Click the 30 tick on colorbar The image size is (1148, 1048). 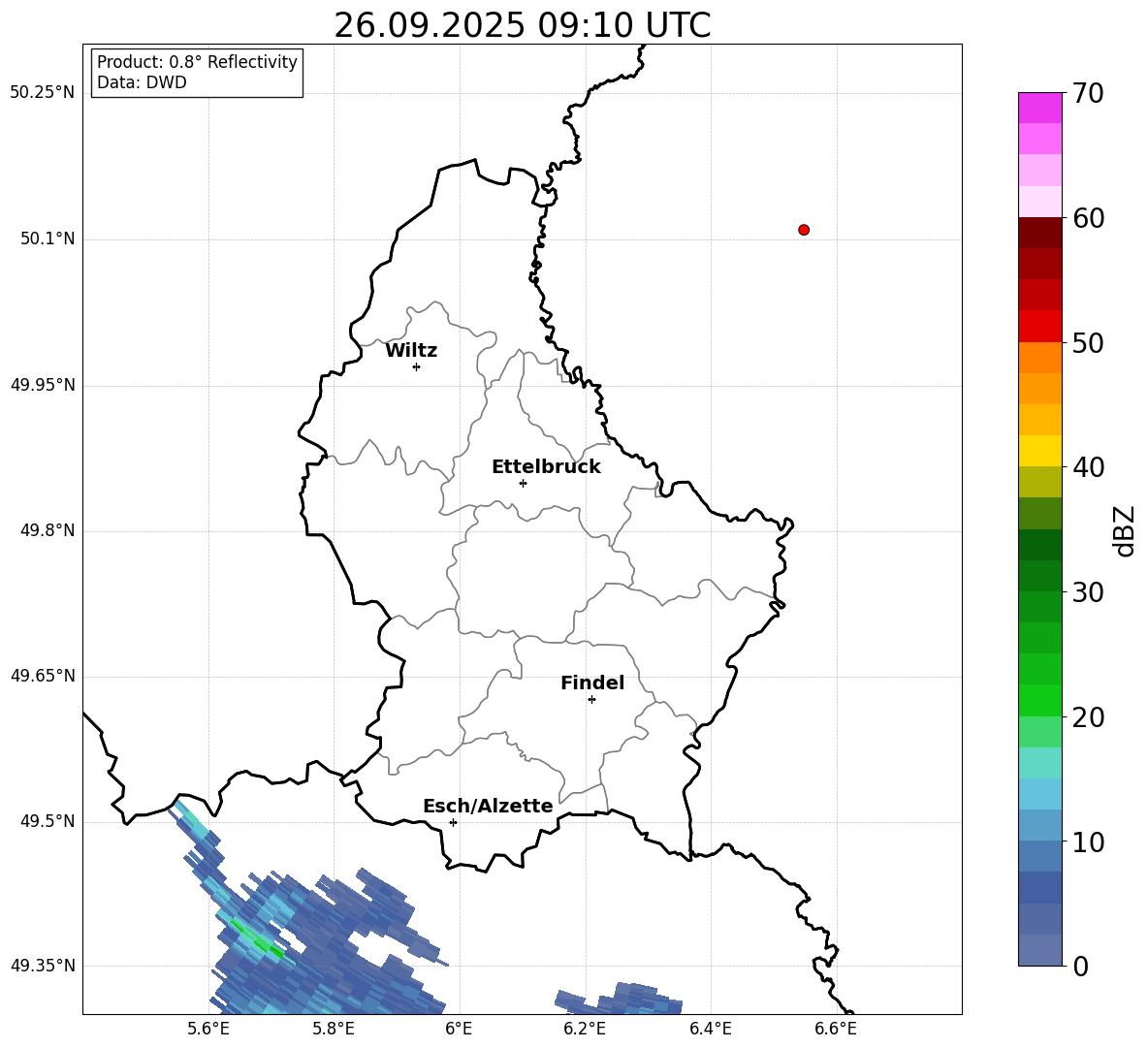[1088, 592]
